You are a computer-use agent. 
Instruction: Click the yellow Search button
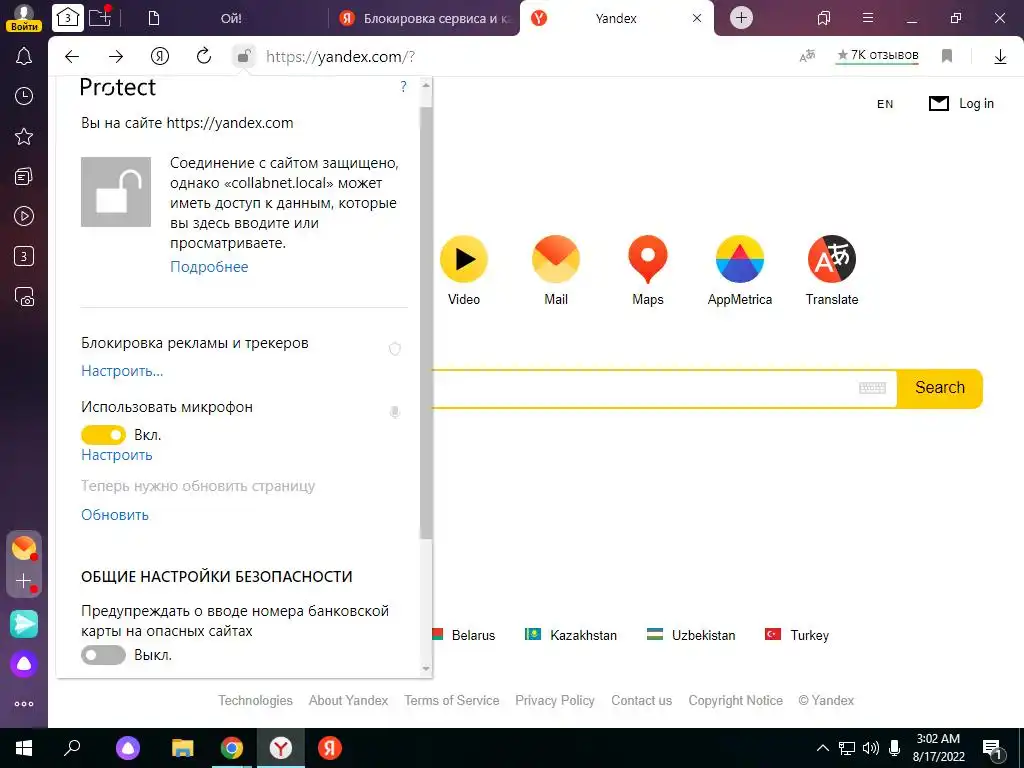coord(940,388)
